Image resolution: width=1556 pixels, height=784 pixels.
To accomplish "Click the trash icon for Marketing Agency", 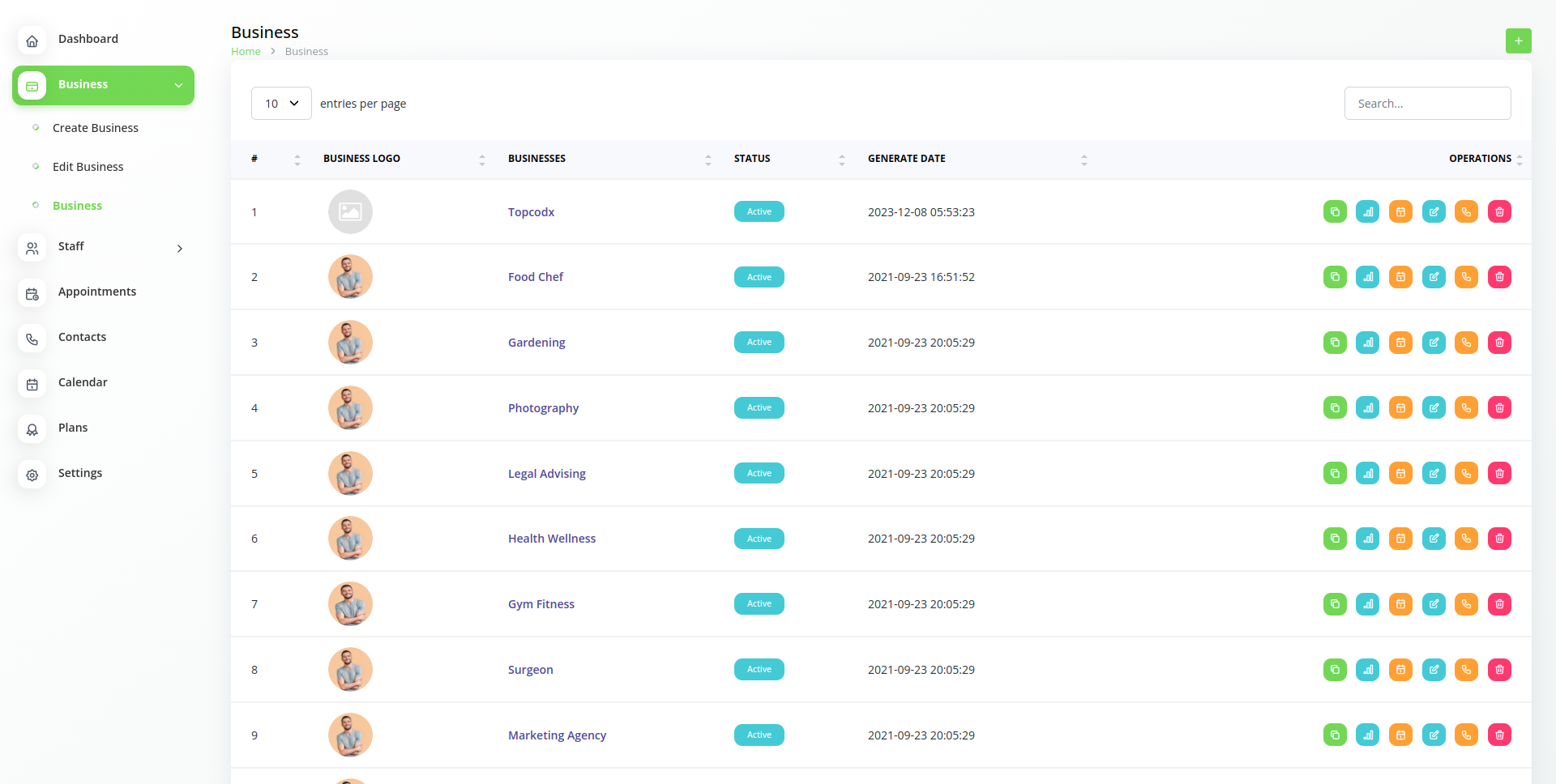I will tap(1499, 735).
